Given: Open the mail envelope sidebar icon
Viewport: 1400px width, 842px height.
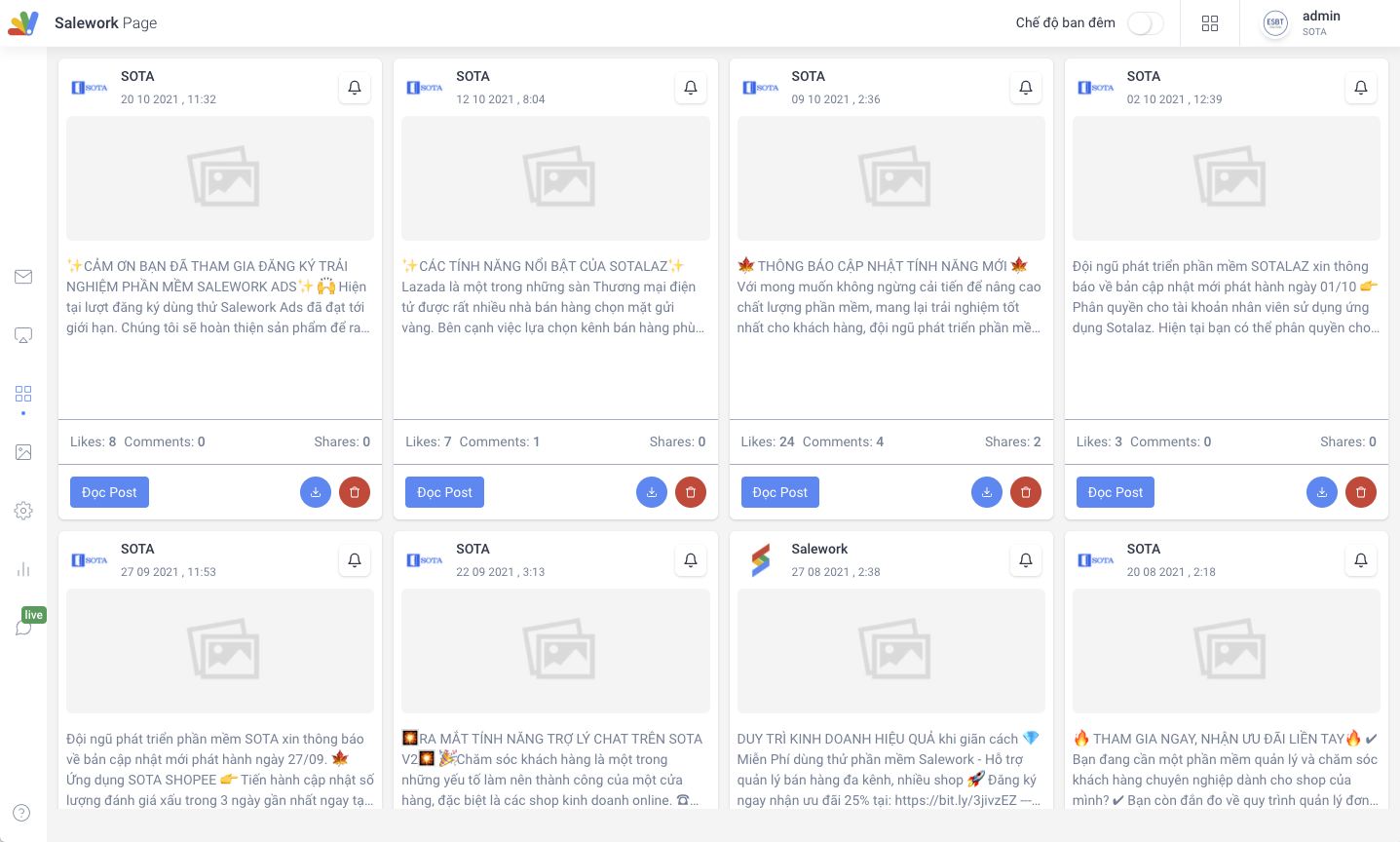Looking at the screenshot, I should [23, 277].
